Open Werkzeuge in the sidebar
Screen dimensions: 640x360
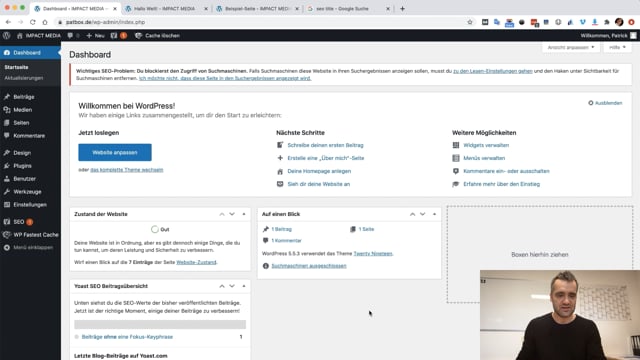pos(27,192)
